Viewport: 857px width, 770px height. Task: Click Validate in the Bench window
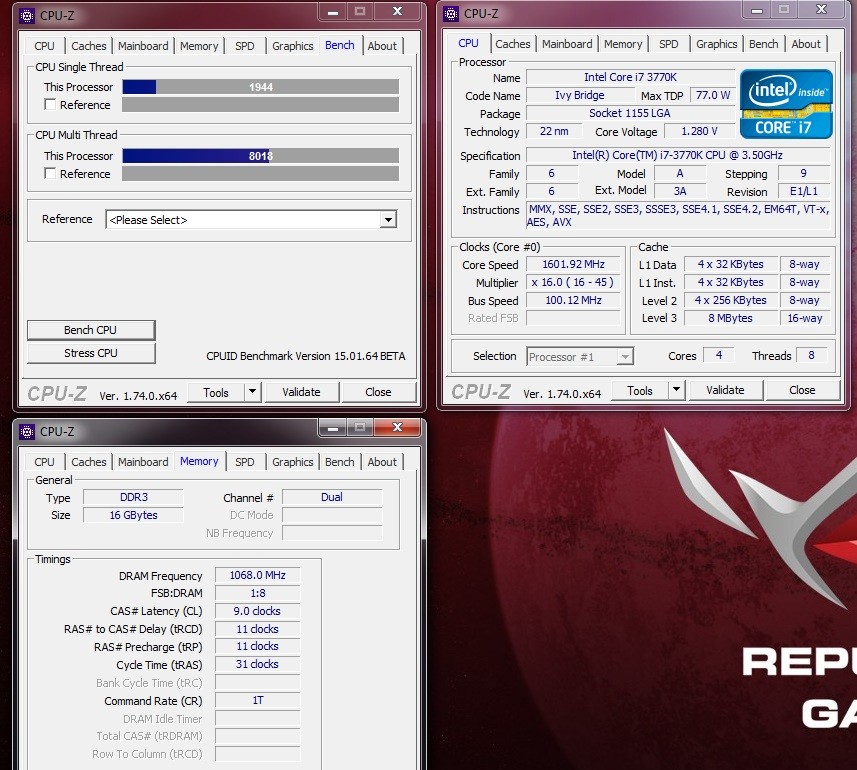[x=301, y=392]
